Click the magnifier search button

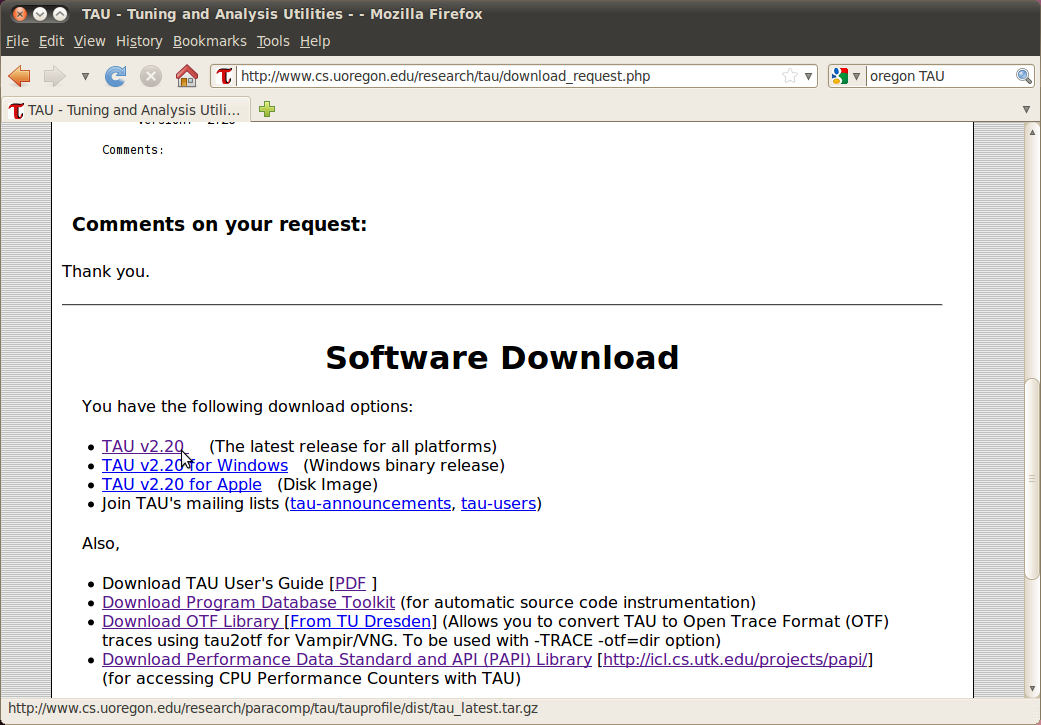[1024, 76]
